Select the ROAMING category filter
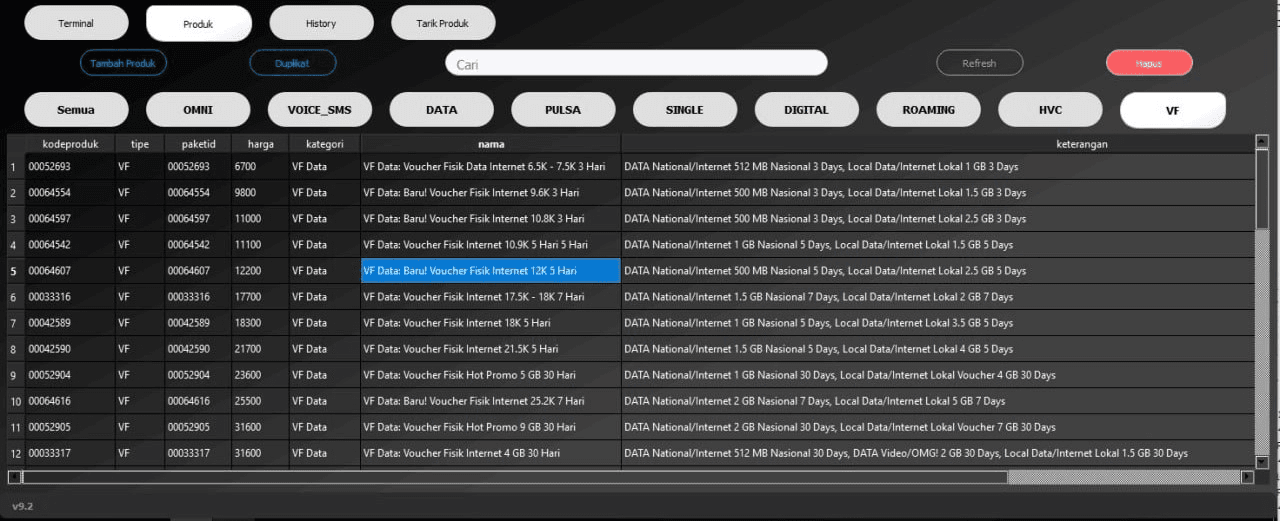The width and height of the screenshot is (1280, 521). pos(928,110)
